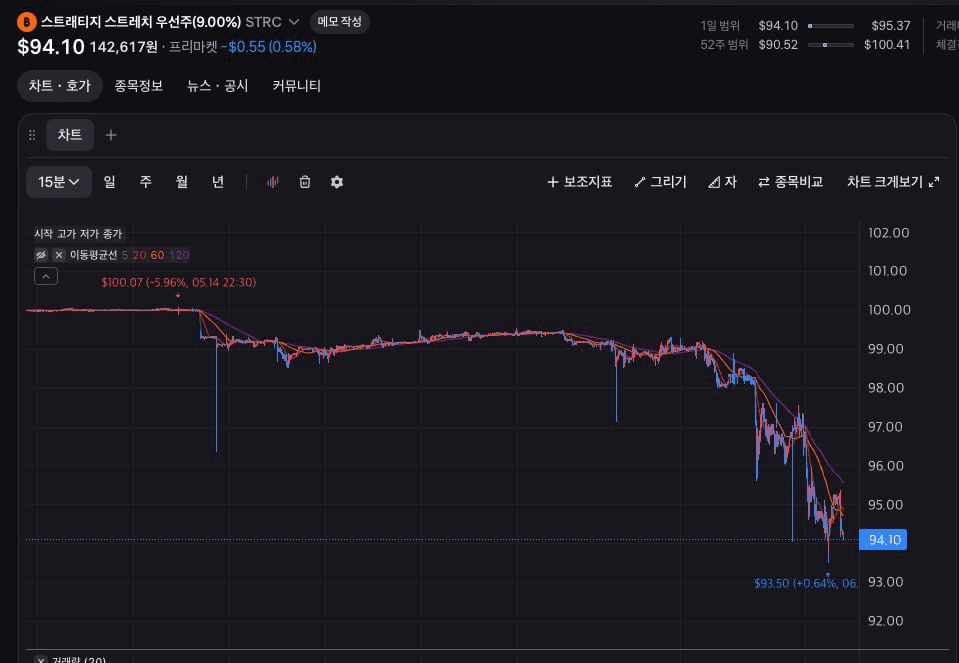Click the 시작 고가 저가 종가 label
The image size is (959, 663).
tap(78, 234)
